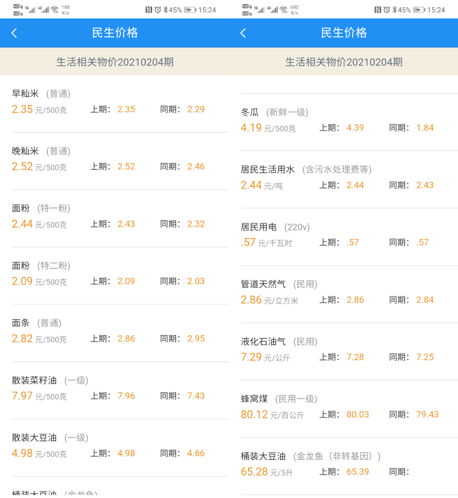This screenshot has width=458, height=498.
Task: Tap the alarm clock icon in the left status bar
Action: [x=158, y=10]
